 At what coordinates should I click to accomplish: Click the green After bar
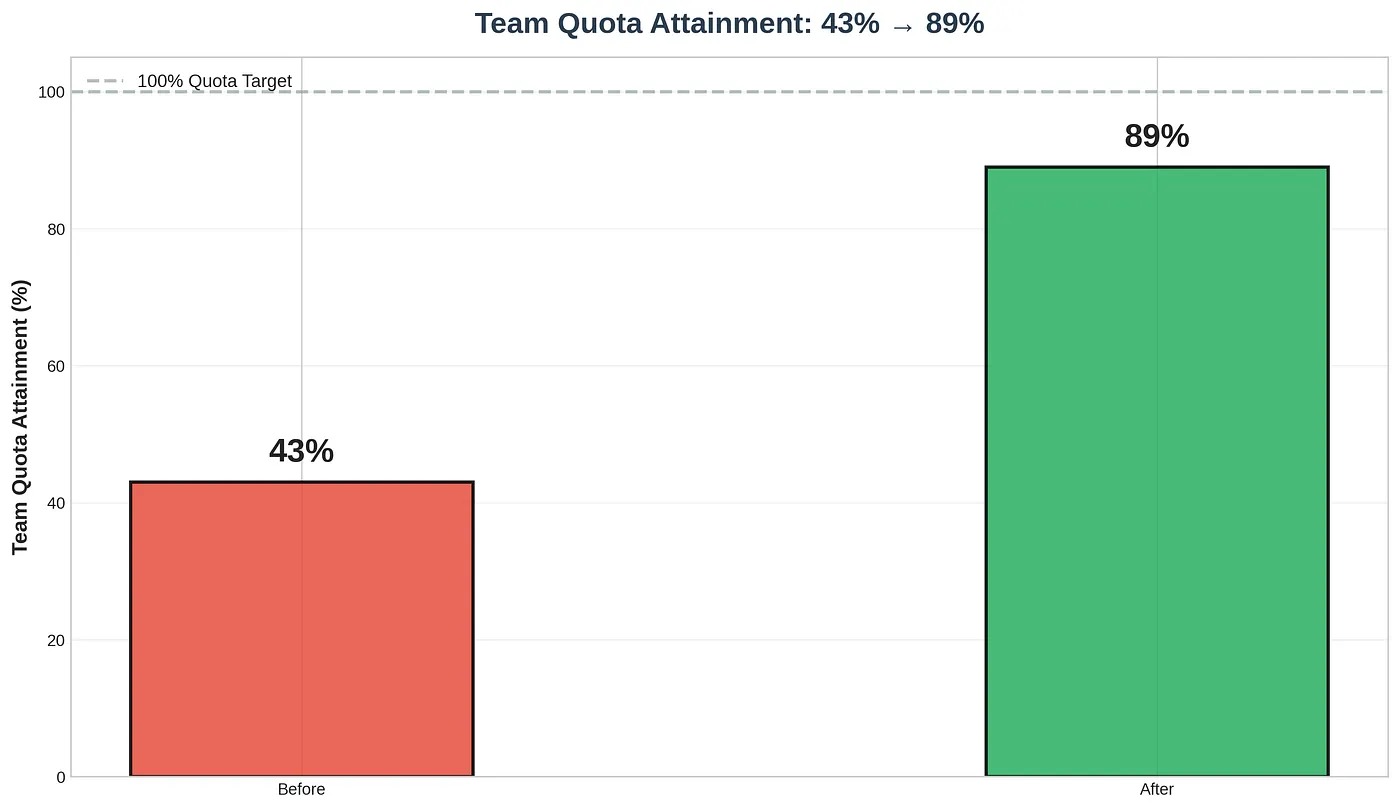tap(1157, 470)
